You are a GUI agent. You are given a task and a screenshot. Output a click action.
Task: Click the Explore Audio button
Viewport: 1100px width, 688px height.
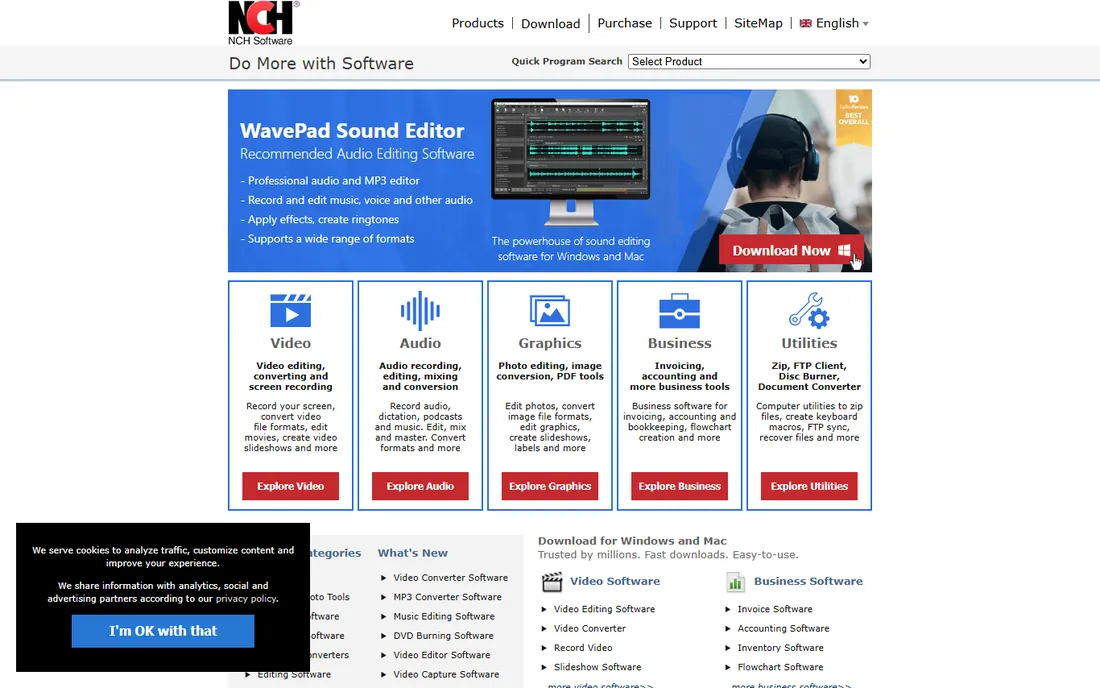coord(420,486)
